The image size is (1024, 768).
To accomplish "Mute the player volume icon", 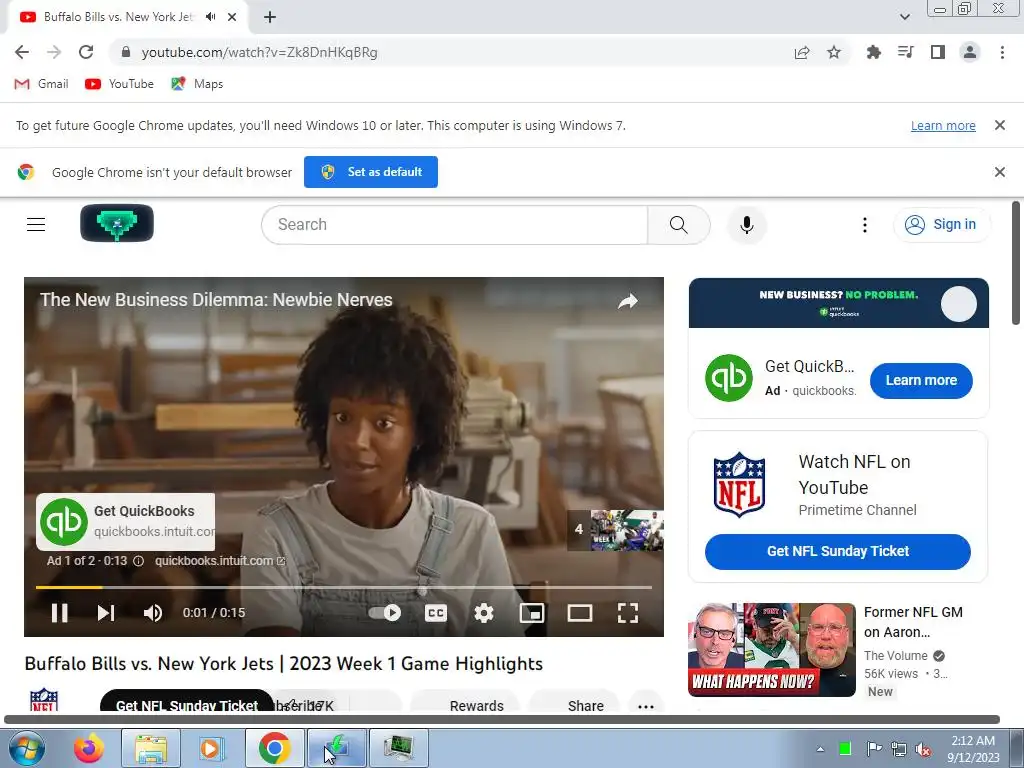I will [x=153, y=613].
